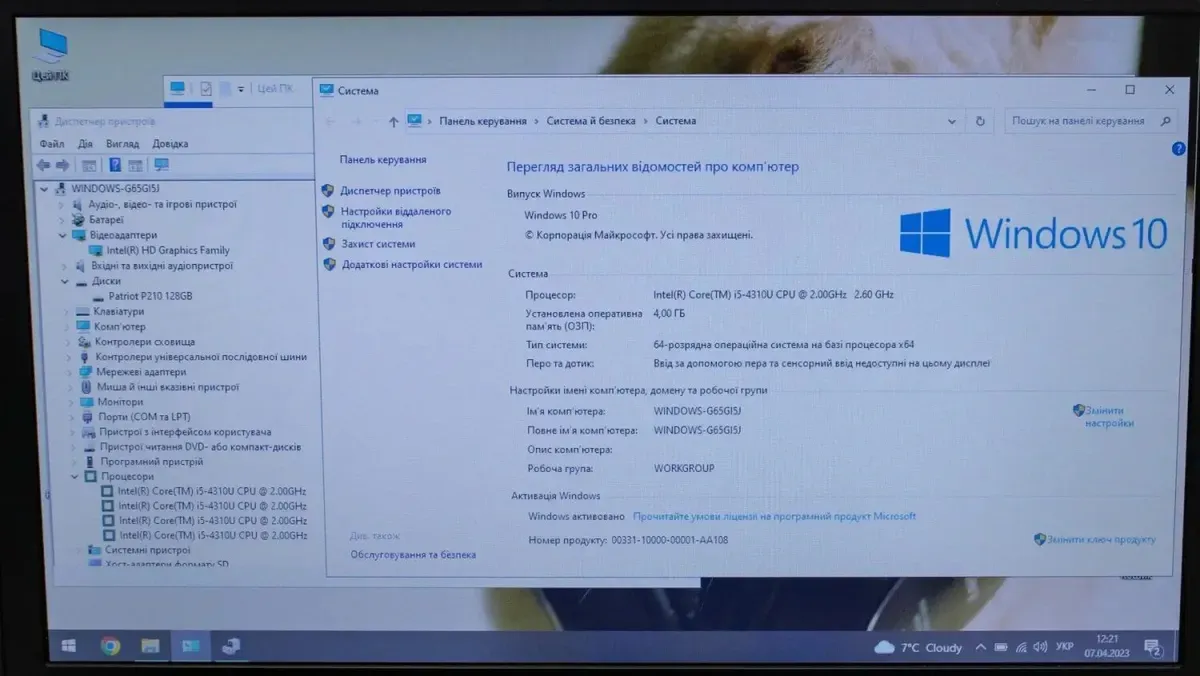The image size is (1200, 676).
Task: Click the up arrow in System window navigation
Action: 393,122
